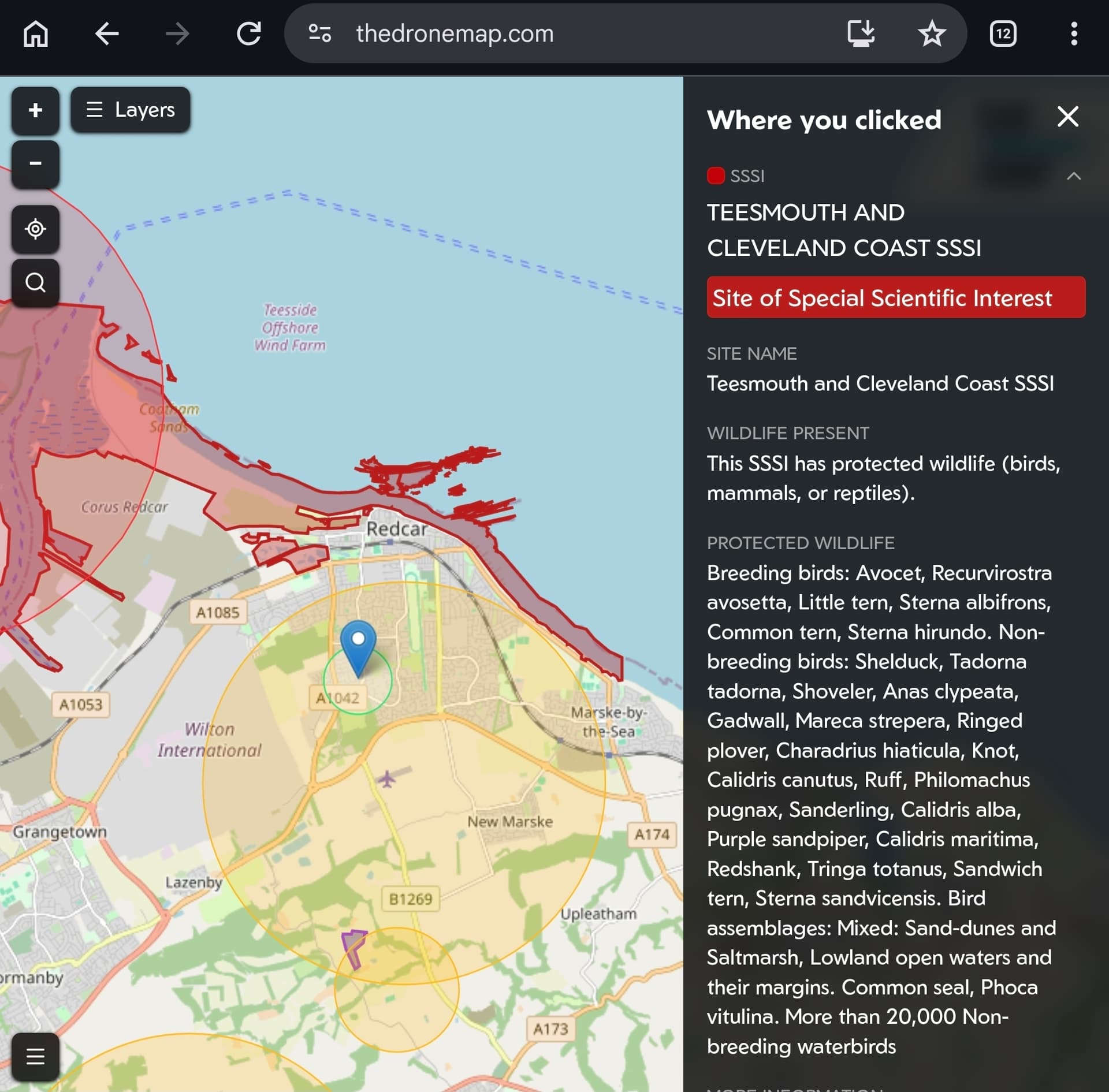
Task: Open the 12 tabs switcher
Action: pos(1003,33)
